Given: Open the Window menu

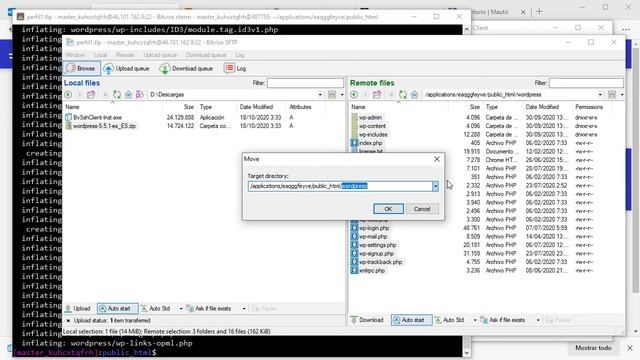Looking at the screenshot, I should click(x=75, y=55).
